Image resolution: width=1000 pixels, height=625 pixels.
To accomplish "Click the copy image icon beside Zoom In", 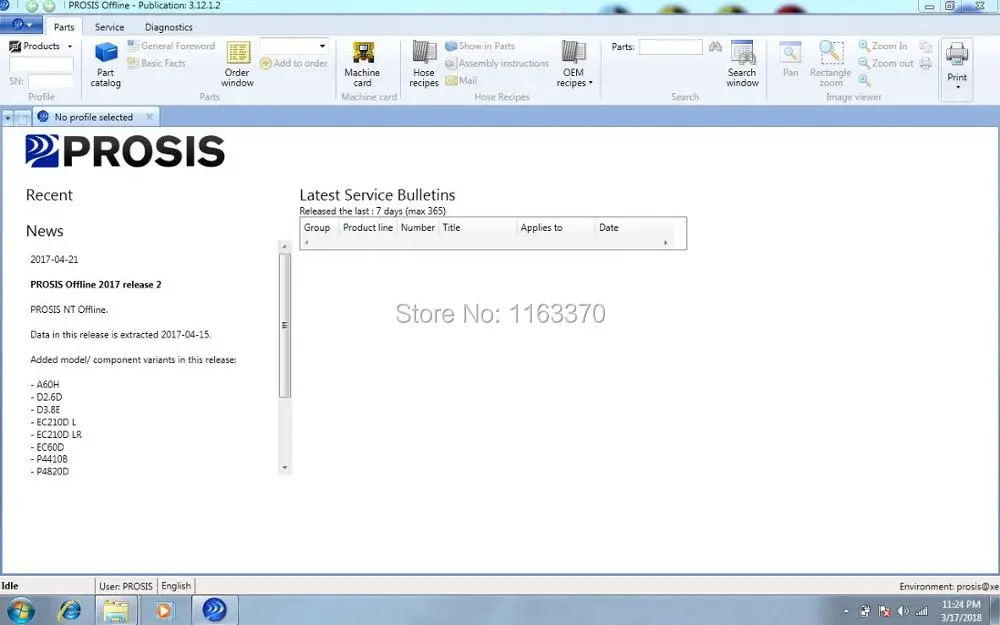I will [925, 46].
